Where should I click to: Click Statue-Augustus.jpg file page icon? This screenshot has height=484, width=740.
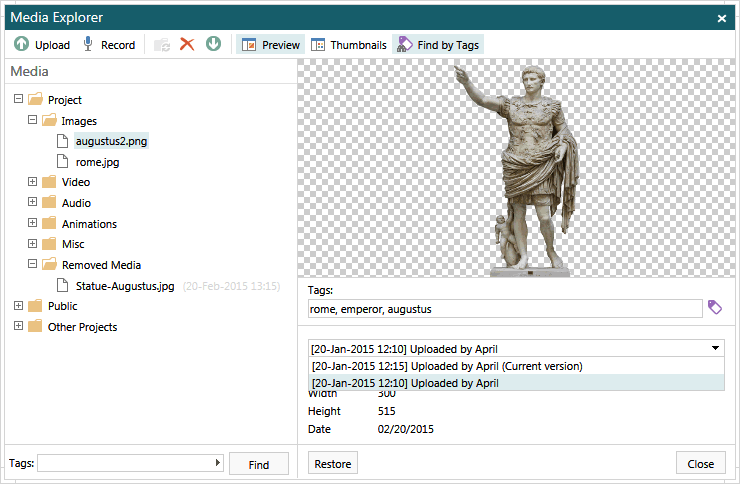62,285
